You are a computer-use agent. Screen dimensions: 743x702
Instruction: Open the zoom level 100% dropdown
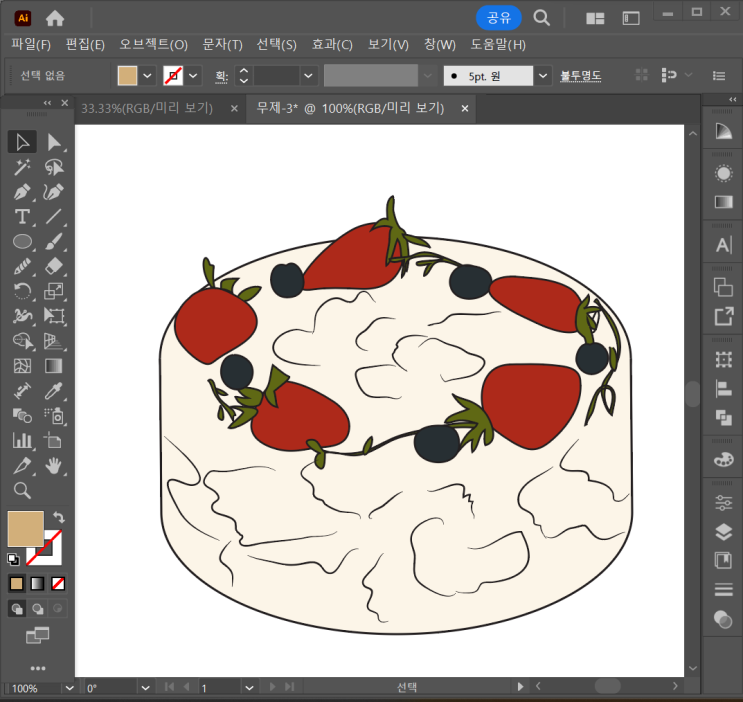pos(69,688)
